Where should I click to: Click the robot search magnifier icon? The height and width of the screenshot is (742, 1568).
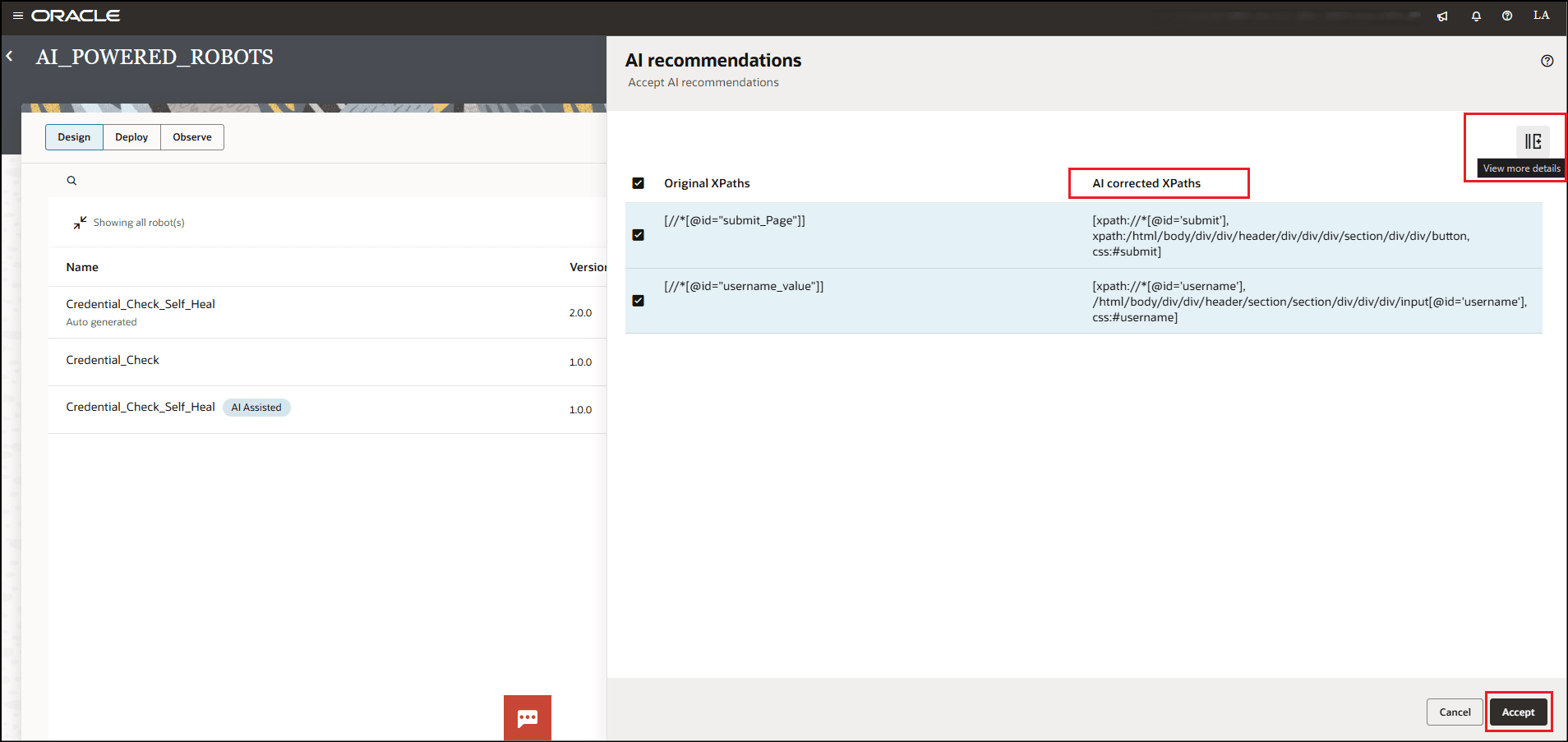[x=71, y=181]
